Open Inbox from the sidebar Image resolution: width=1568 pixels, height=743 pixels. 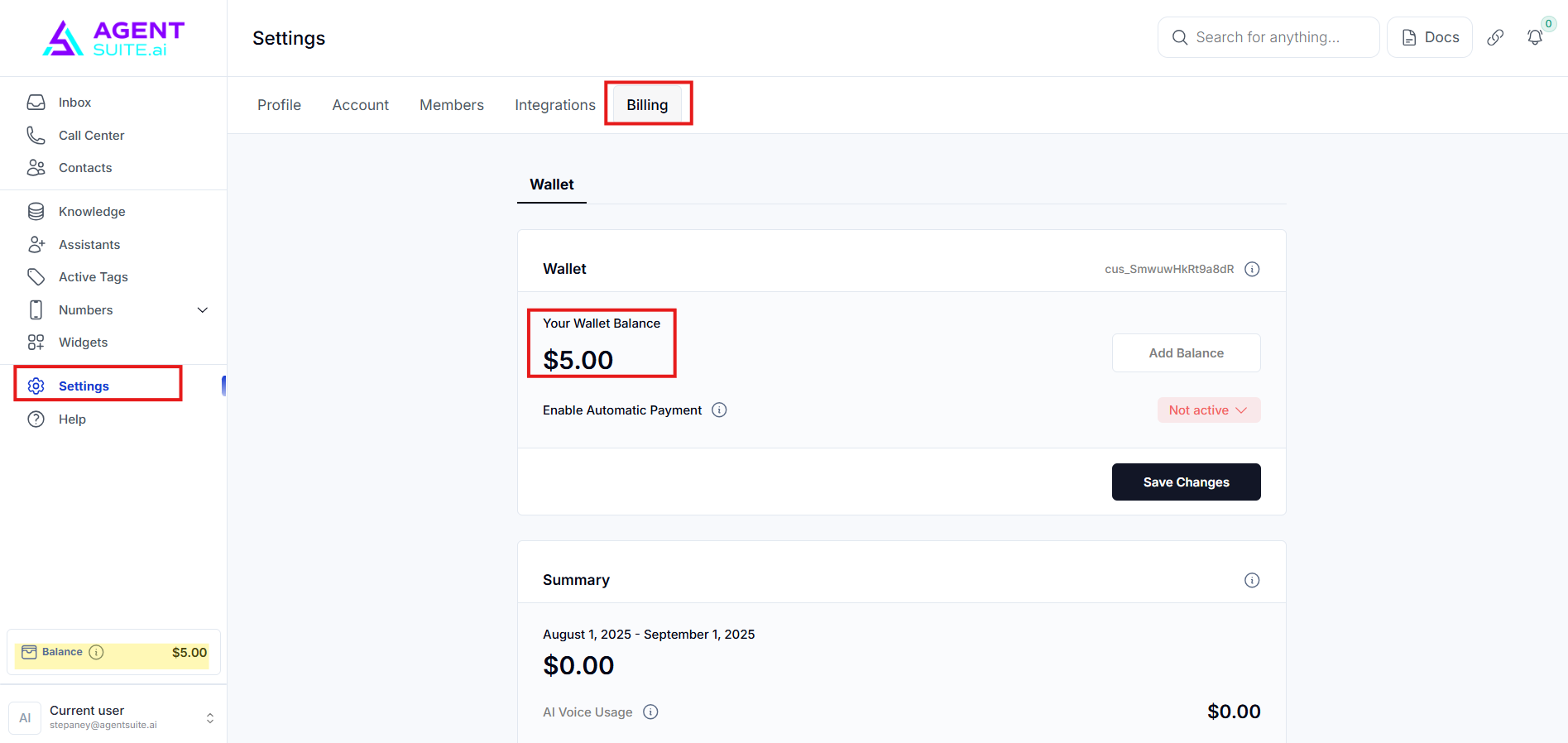click(74, 103)
